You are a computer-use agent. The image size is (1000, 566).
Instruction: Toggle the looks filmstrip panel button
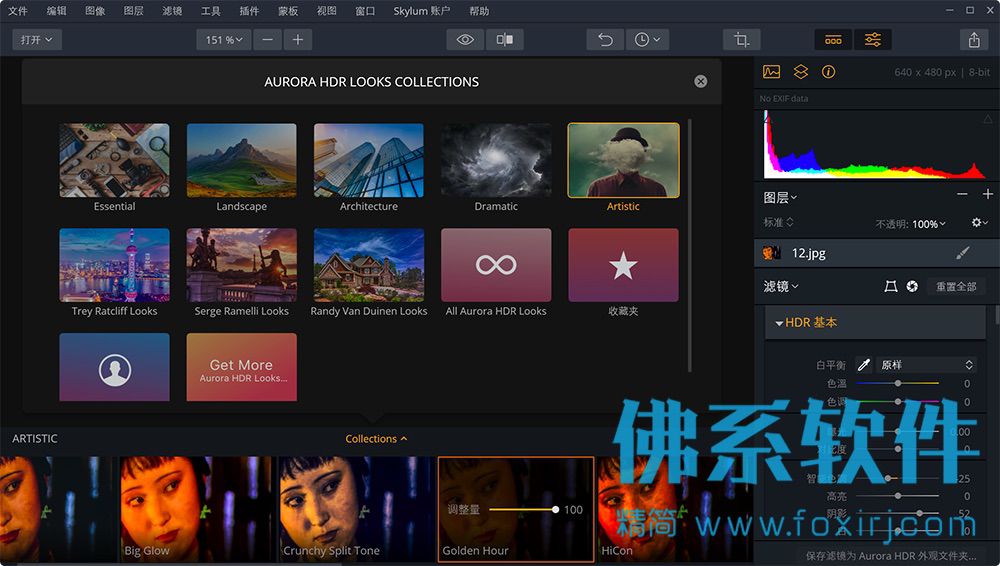tap(833, 40)
